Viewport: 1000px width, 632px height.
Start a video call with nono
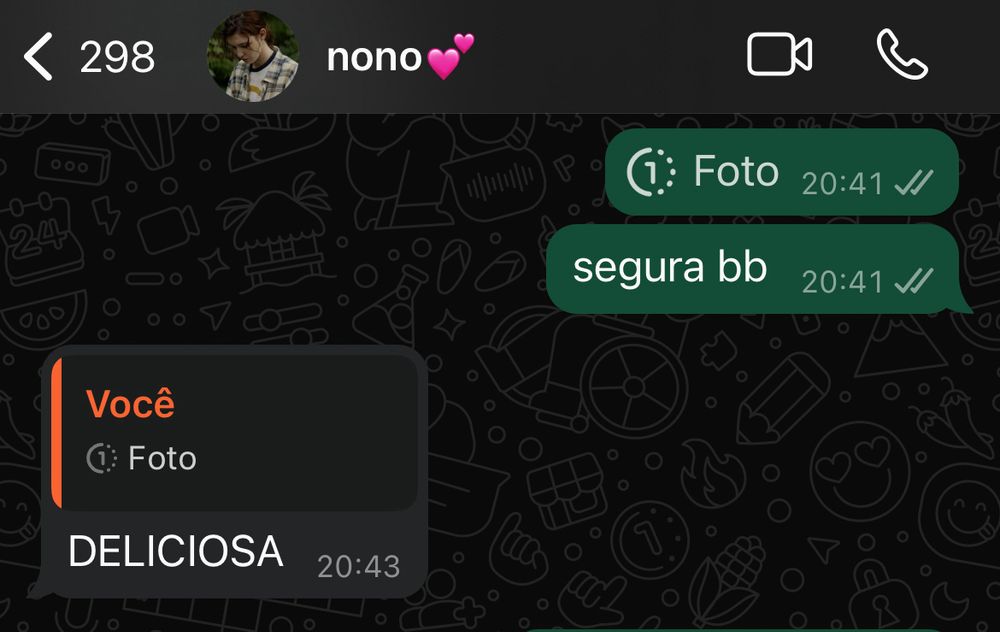(779, 55)
